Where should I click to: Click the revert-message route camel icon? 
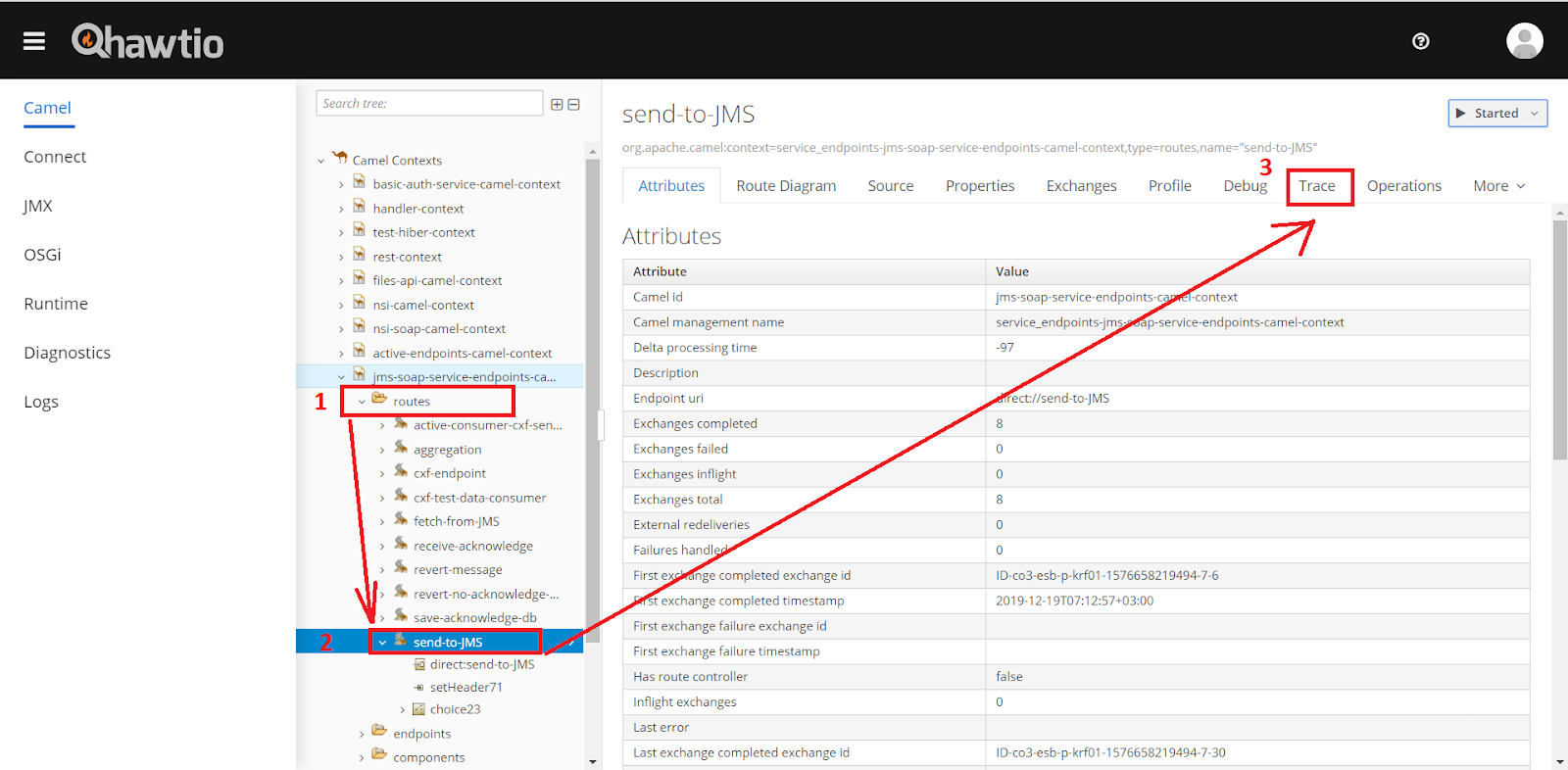point(401,567)
